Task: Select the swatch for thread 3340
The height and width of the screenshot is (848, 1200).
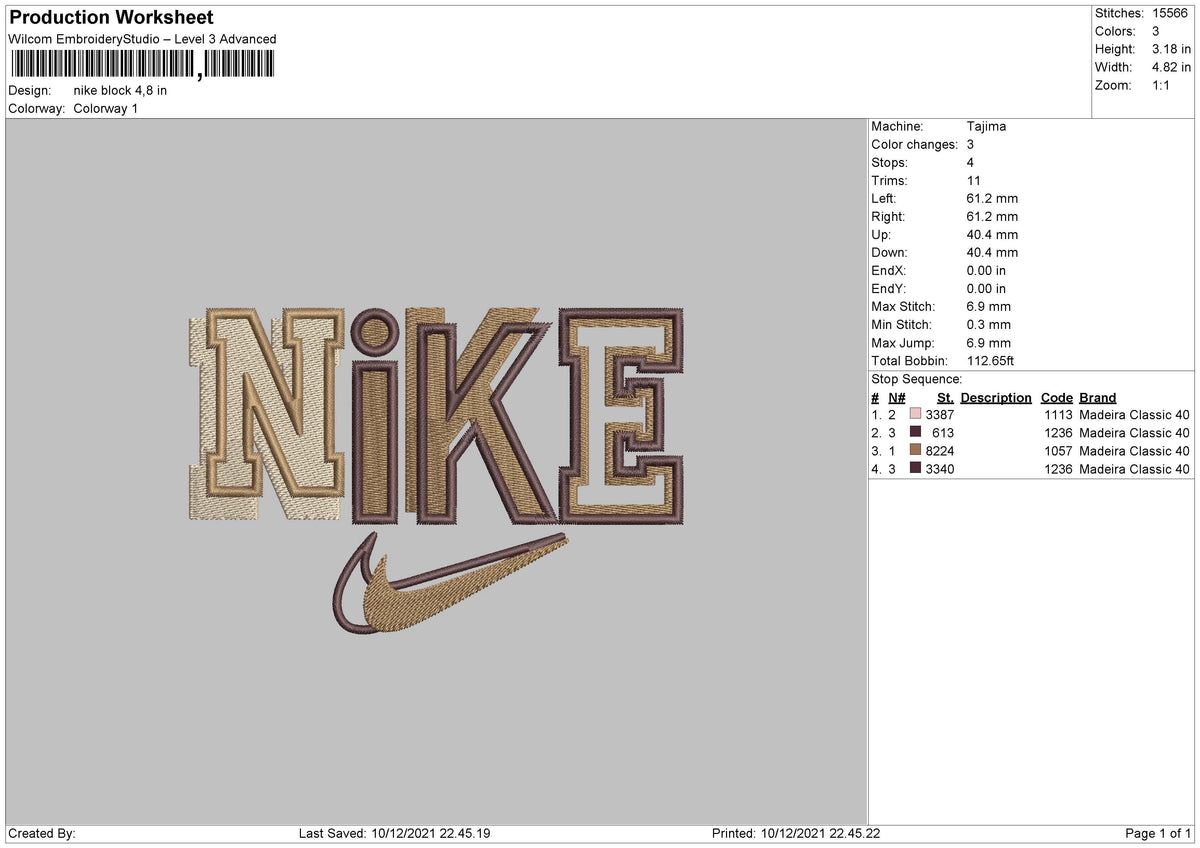Action: click(x=914, y=468)
